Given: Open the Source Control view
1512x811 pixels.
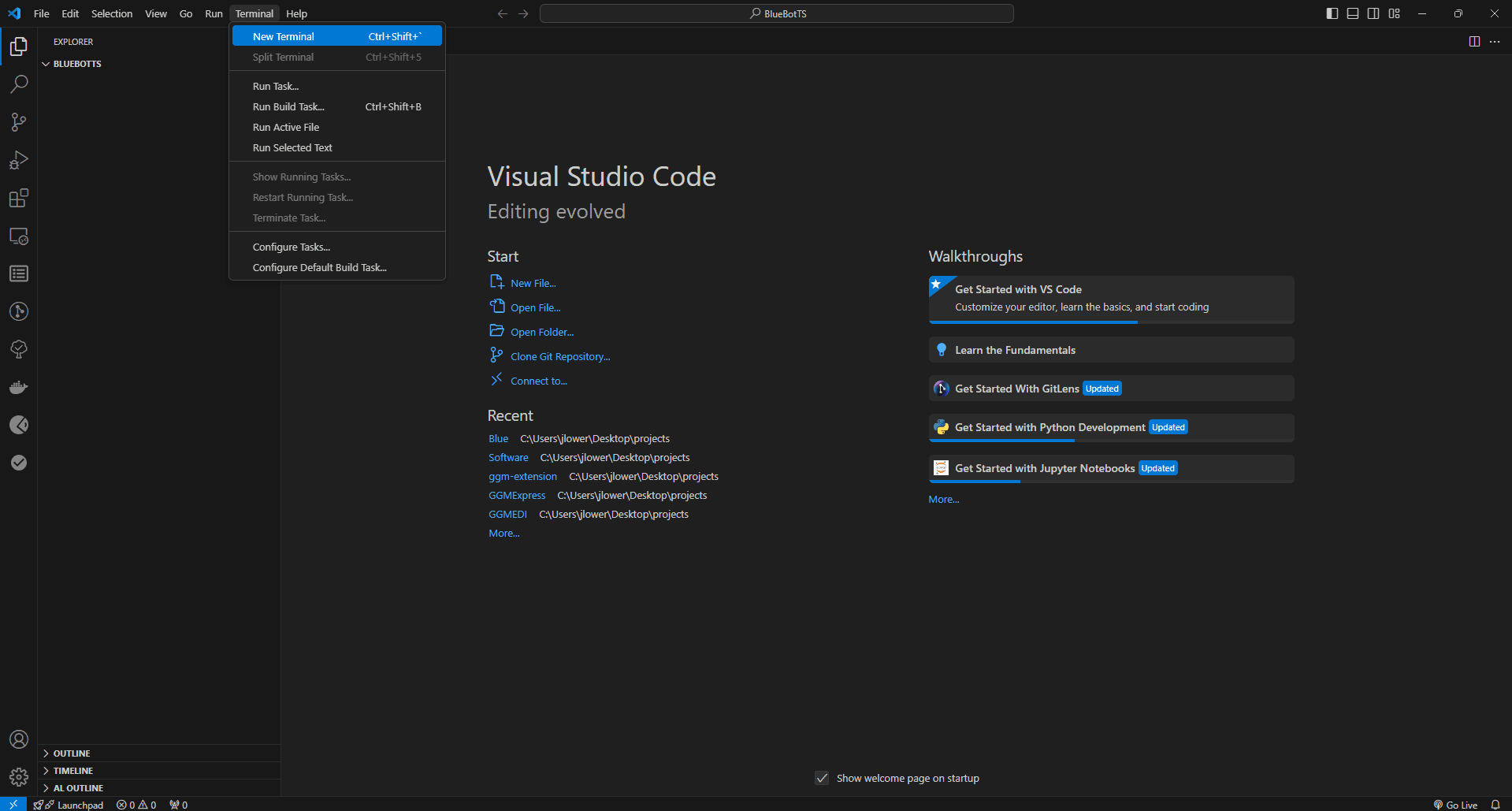Looking at the screenshot, I should (19, 122).
